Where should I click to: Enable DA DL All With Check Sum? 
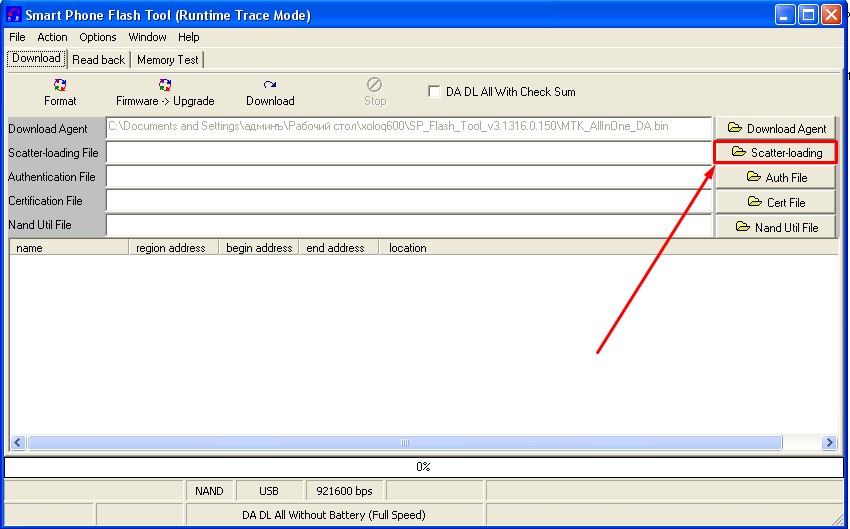click(434, 91)
